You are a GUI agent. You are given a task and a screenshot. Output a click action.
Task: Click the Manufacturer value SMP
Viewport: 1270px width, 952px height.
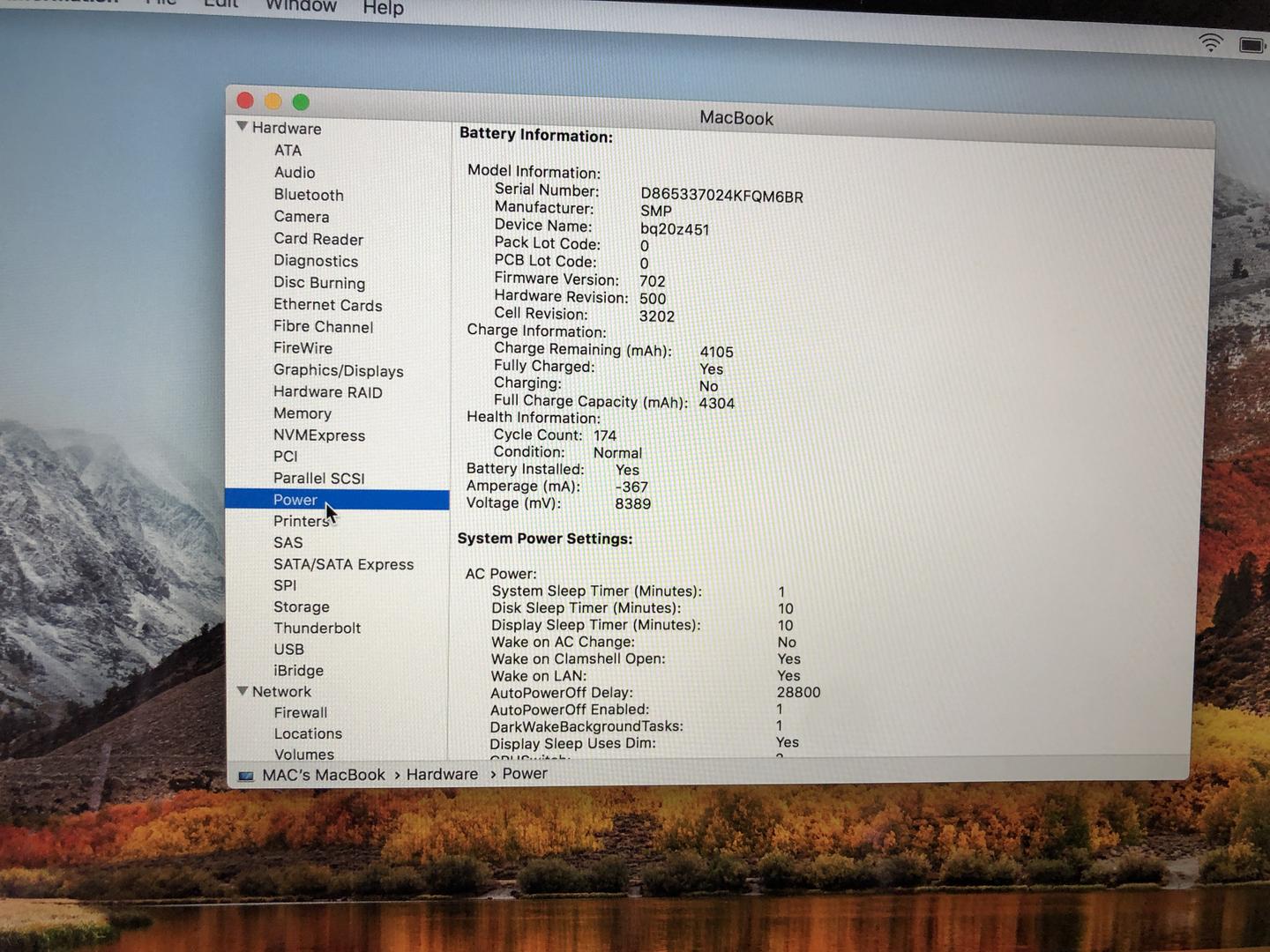pyautogui.click(x=656, y=212)
